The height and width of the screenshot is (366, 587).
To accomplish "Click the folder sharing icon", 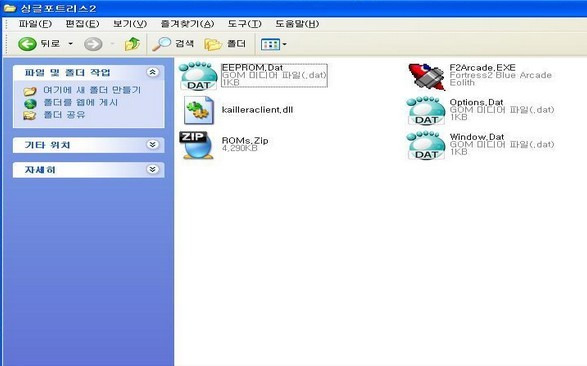I will pos(30,116).
